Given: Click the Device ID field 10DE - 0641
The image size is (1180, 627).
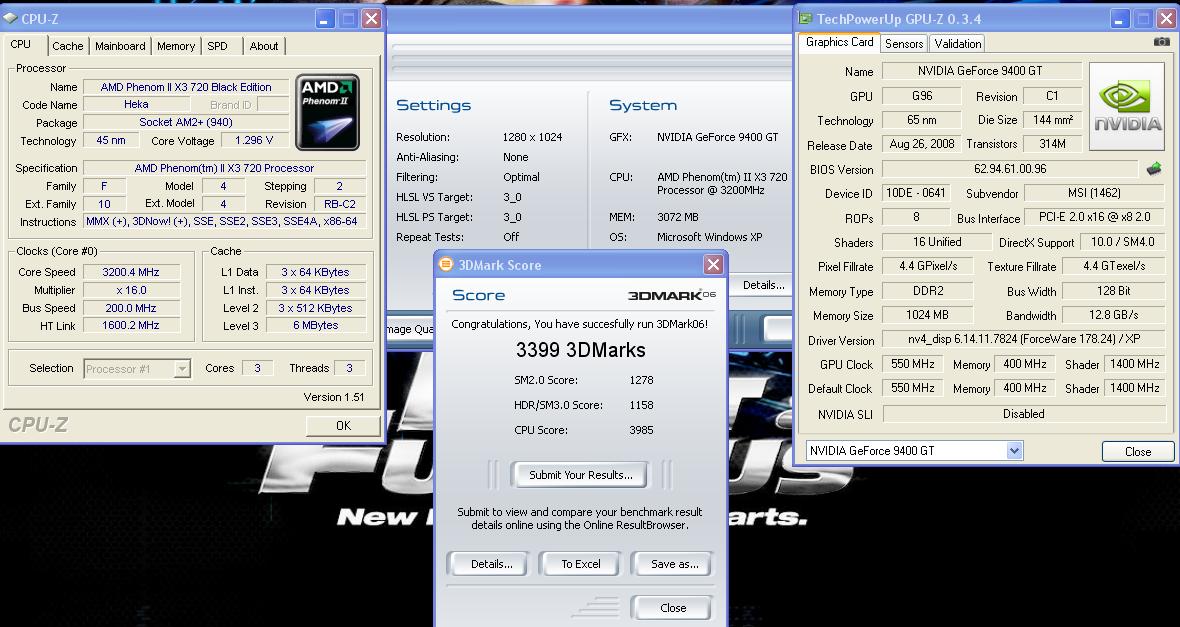Looking at the screenshot, I should click(915, 193).
